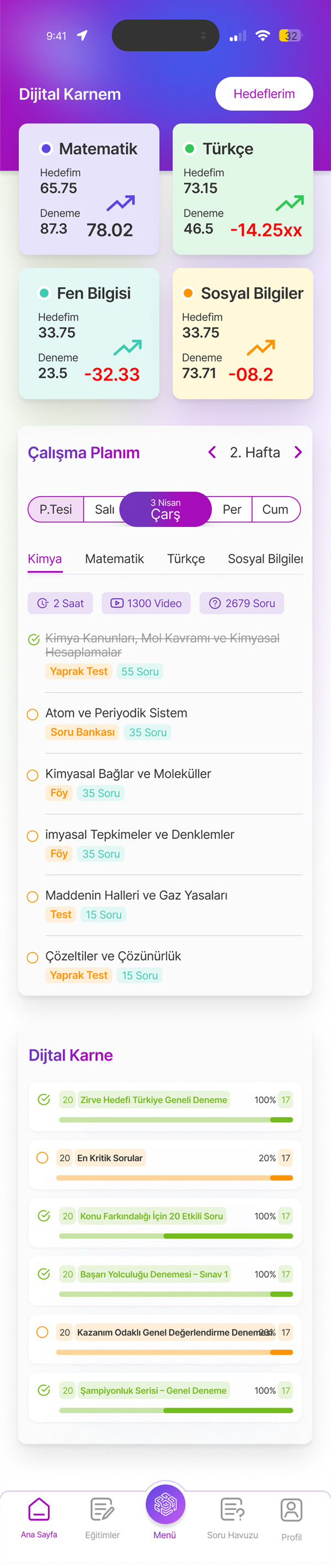Select the Çözeltiler ve Çözünürlük list item

coord(113,956)
